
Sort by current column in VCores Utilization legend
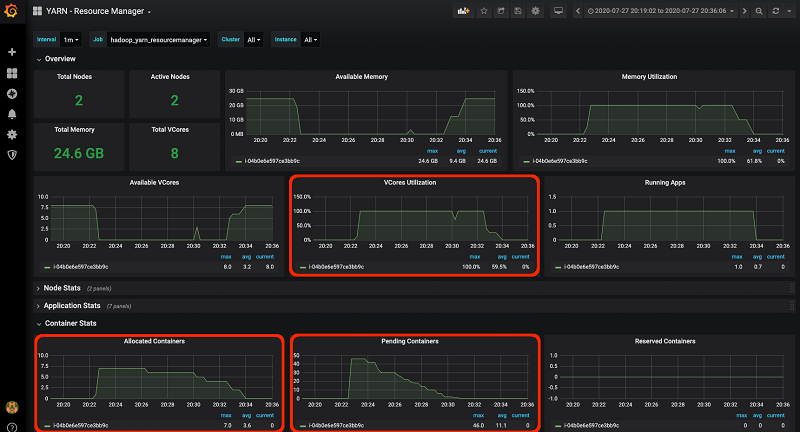[x=520, y=257]
